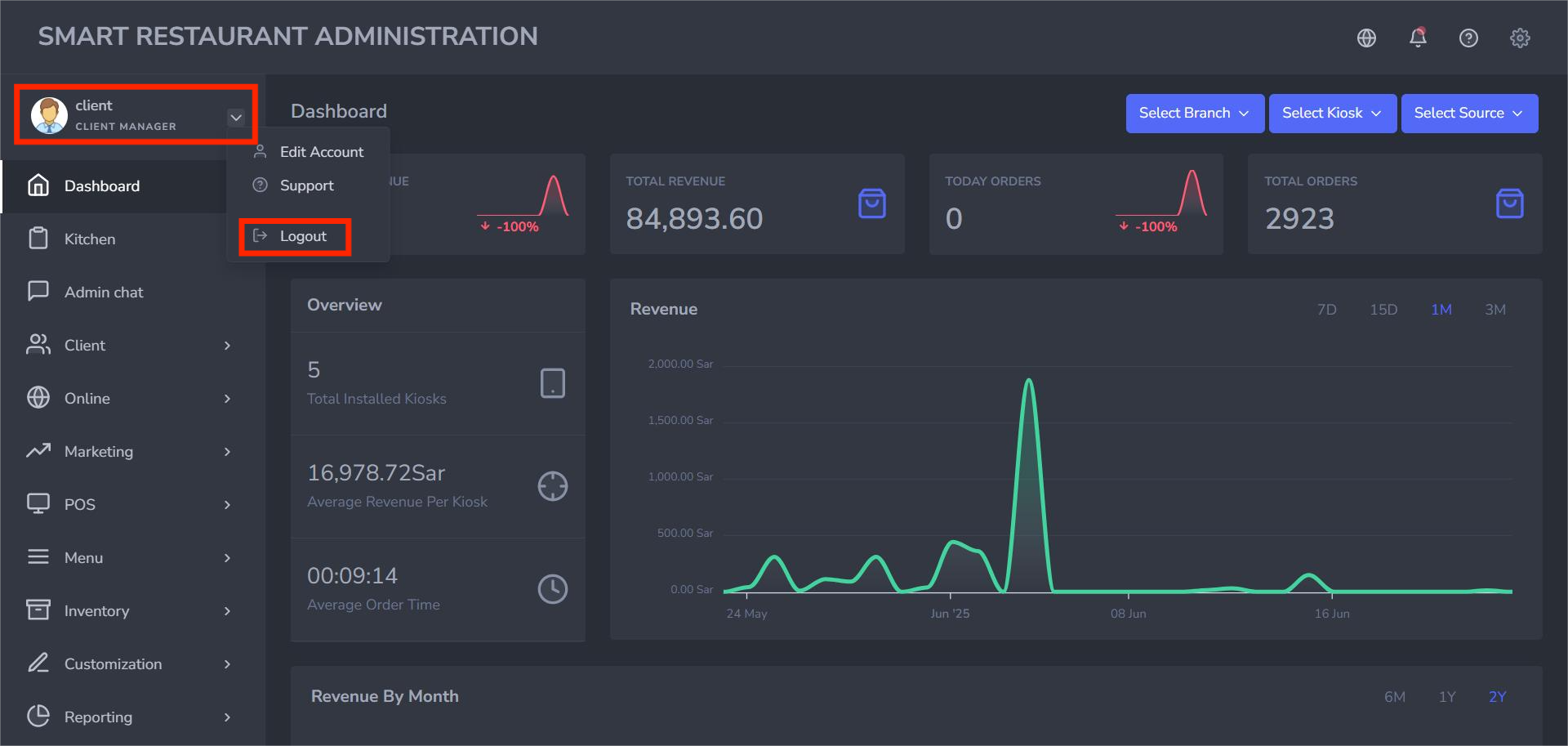Click the revenue chart peak in June
This screenshot has height=746, width=1568.
click(1029, 381)
